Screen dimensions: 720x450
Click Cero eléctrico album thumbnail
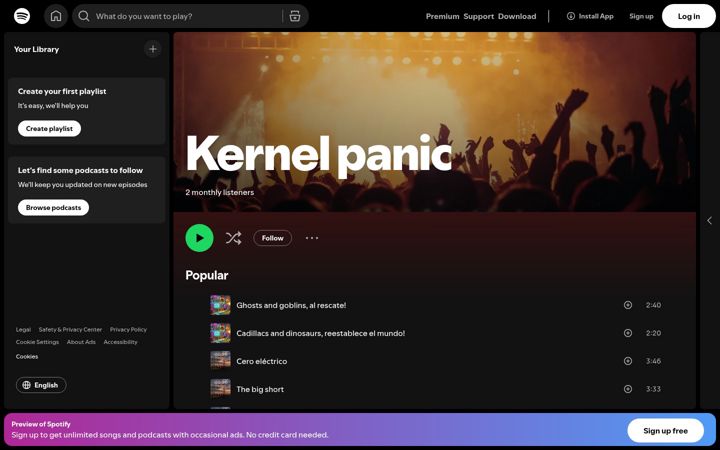[220, 361]
